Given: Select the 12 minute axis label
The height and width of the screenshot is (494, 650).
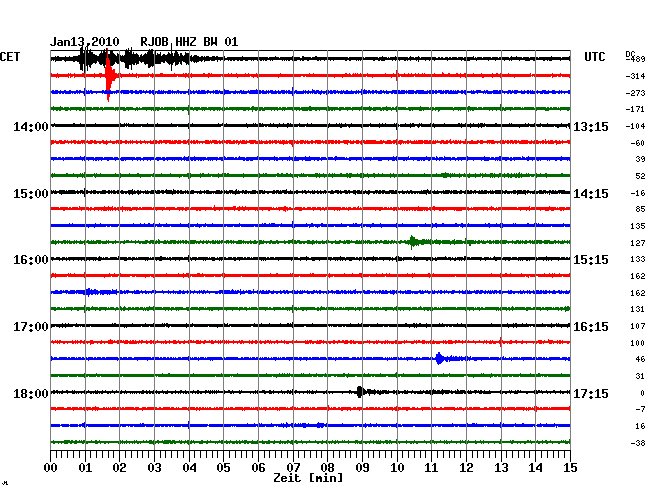Looking at the screenshot, I should 466,468.
